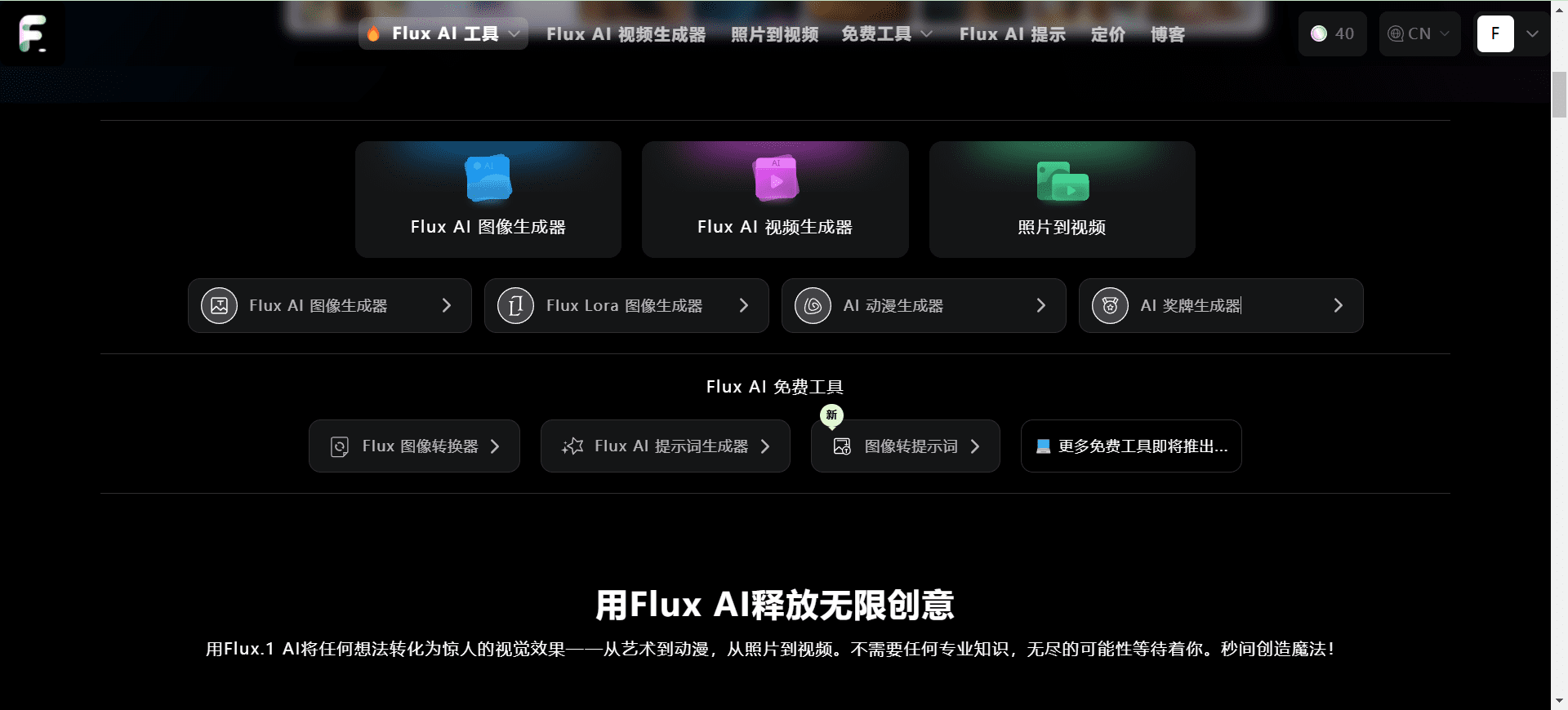Click the paragraph starting 用Flux.1 AI将任何想法
Screen dimensions: 1568x710
click(771, 649)
